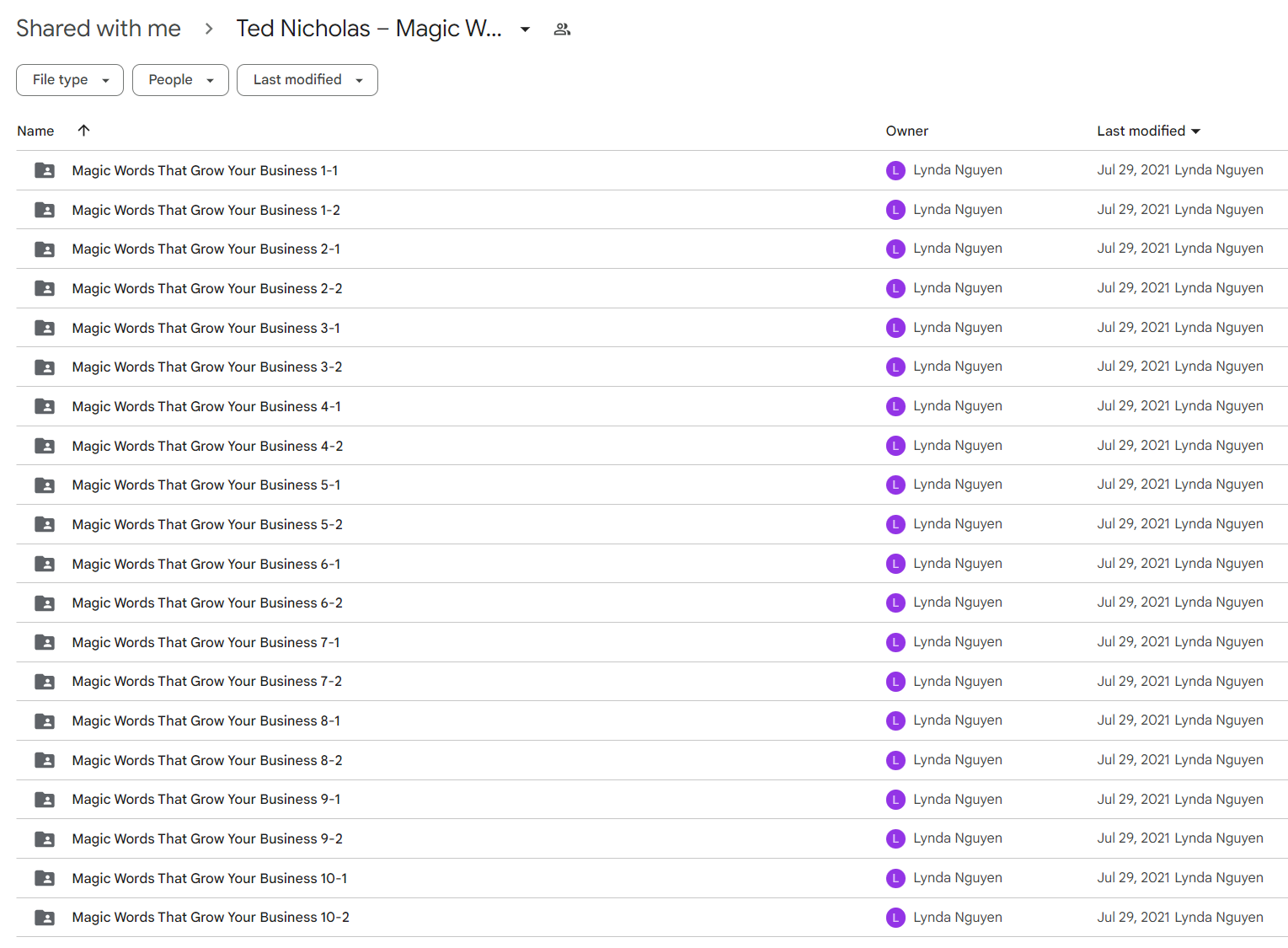
Task: Select Magic Words That Grow Your Business 5-2
Action: (207, 524)
